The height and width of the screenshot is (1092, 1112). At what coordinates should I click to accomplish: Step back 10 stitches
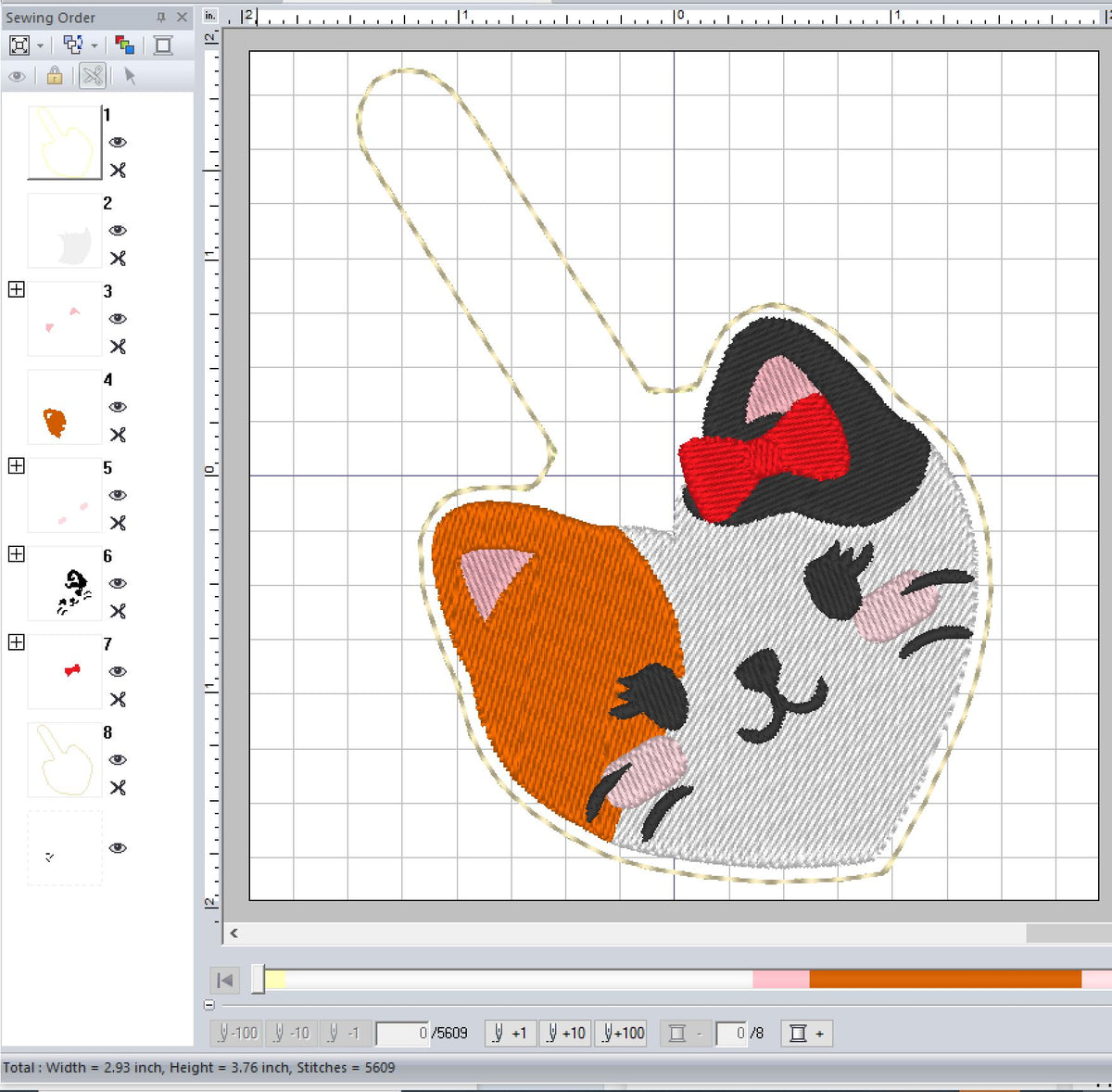pos(291,1033)
